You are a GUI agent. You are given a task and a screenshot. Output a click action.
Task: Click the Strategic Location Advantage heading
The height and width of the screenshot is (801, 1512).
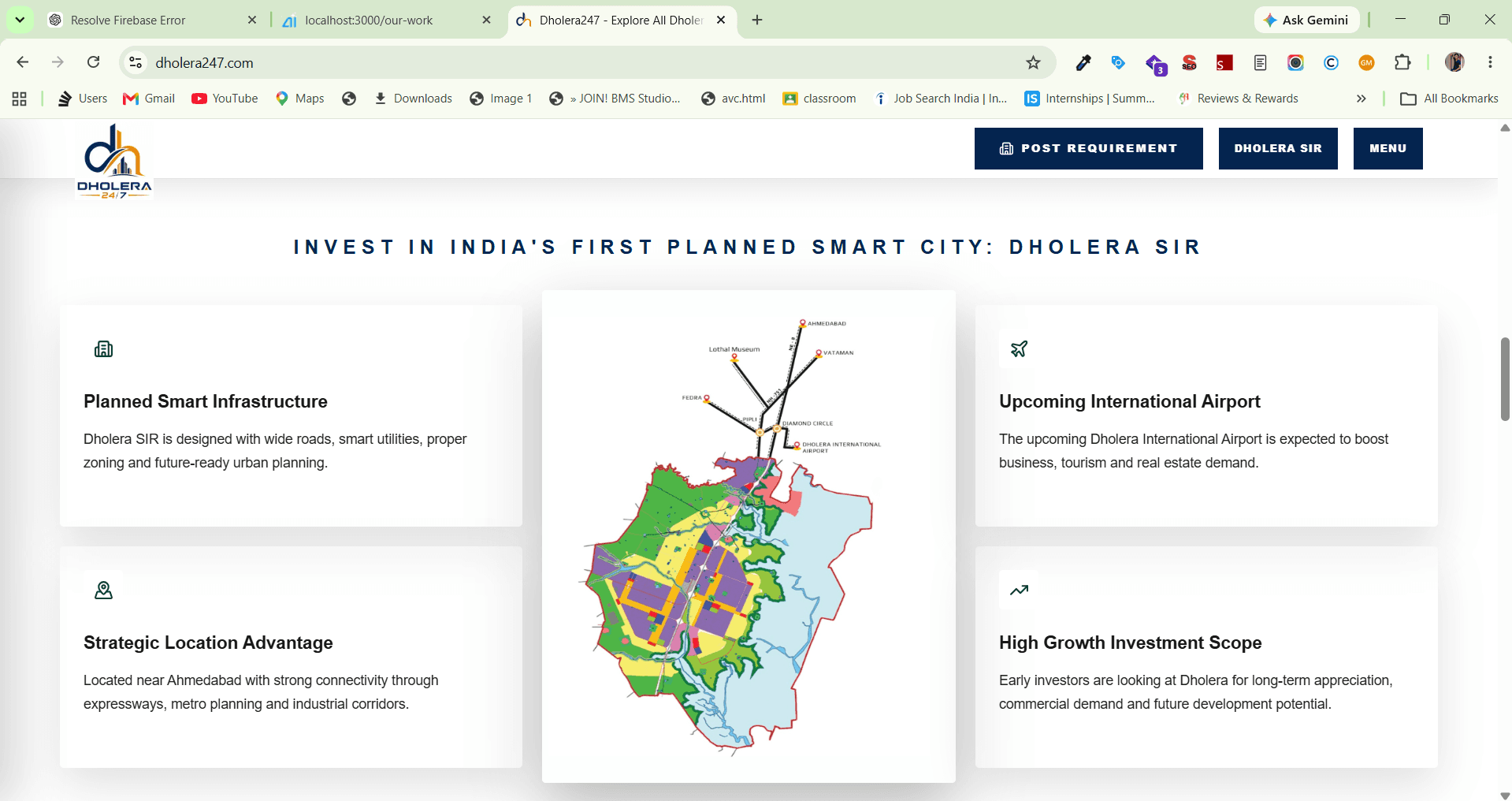click(x=208, y=643)
